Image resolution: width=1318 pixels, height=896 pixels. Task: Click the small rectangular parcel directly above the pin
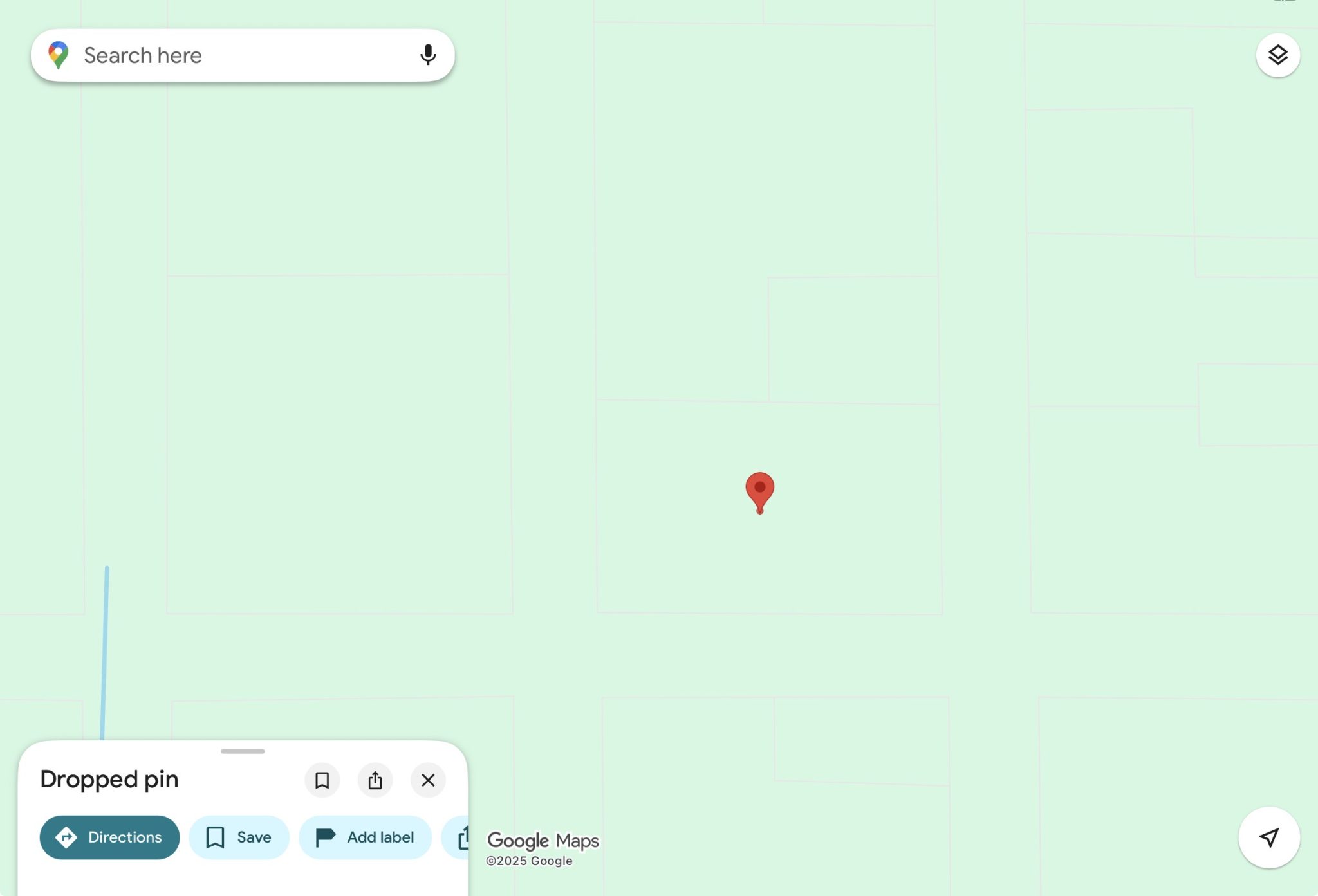853,340
